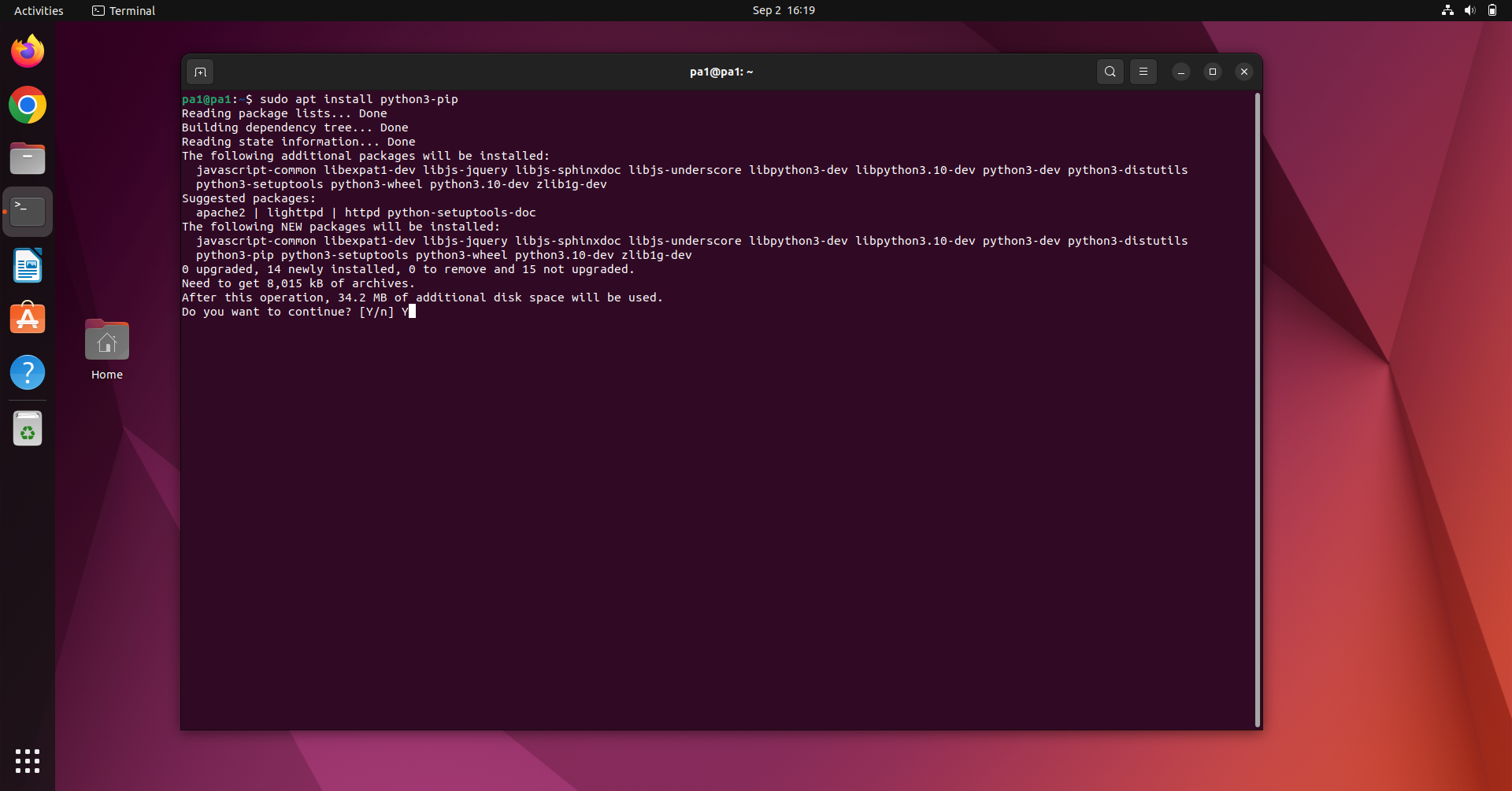This screenshot has width=1512, height=791.
Task: Open Ubuntu Software Center
Action: click(27, 318)
